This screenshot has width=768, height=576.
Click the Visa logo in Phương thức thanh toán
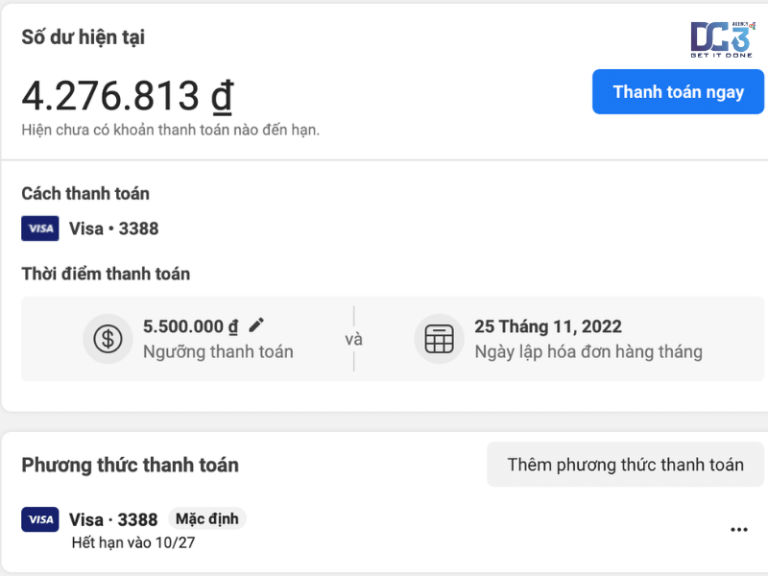click(40, 520)
